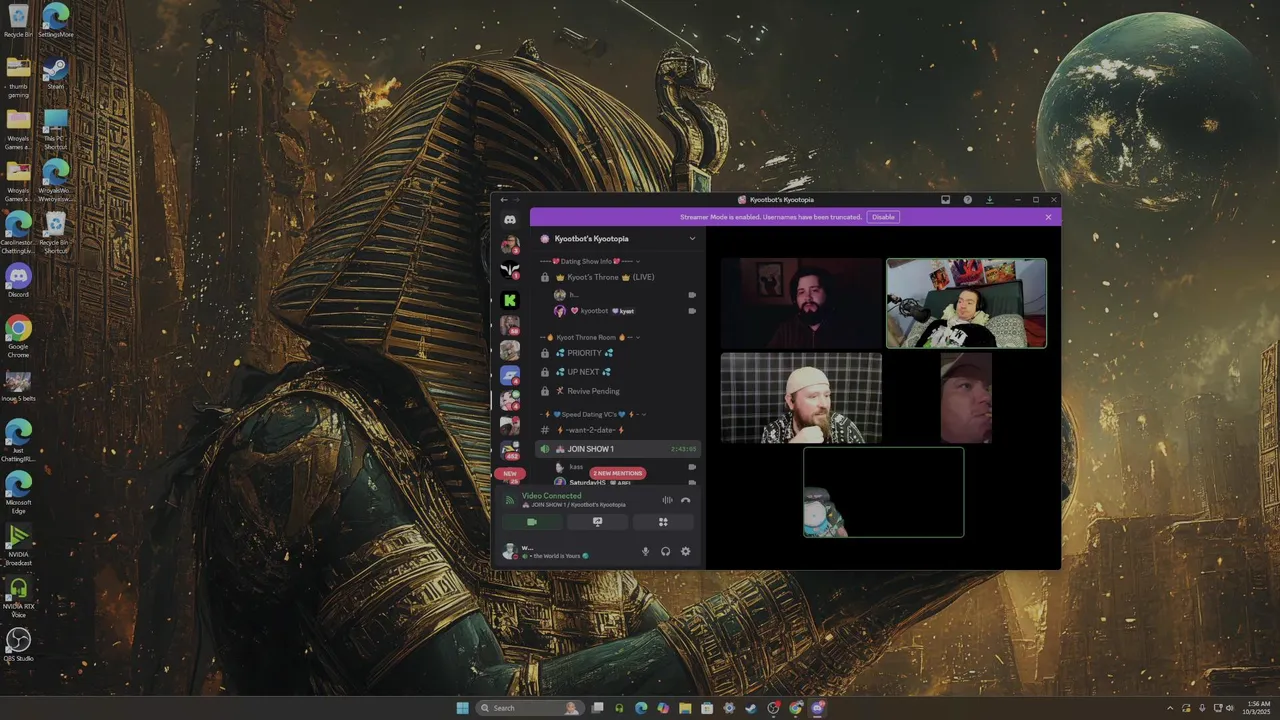Open Google Chrome desktop shortcut
The height and width of the screenshot is (720, 1280).
(18, 337)
